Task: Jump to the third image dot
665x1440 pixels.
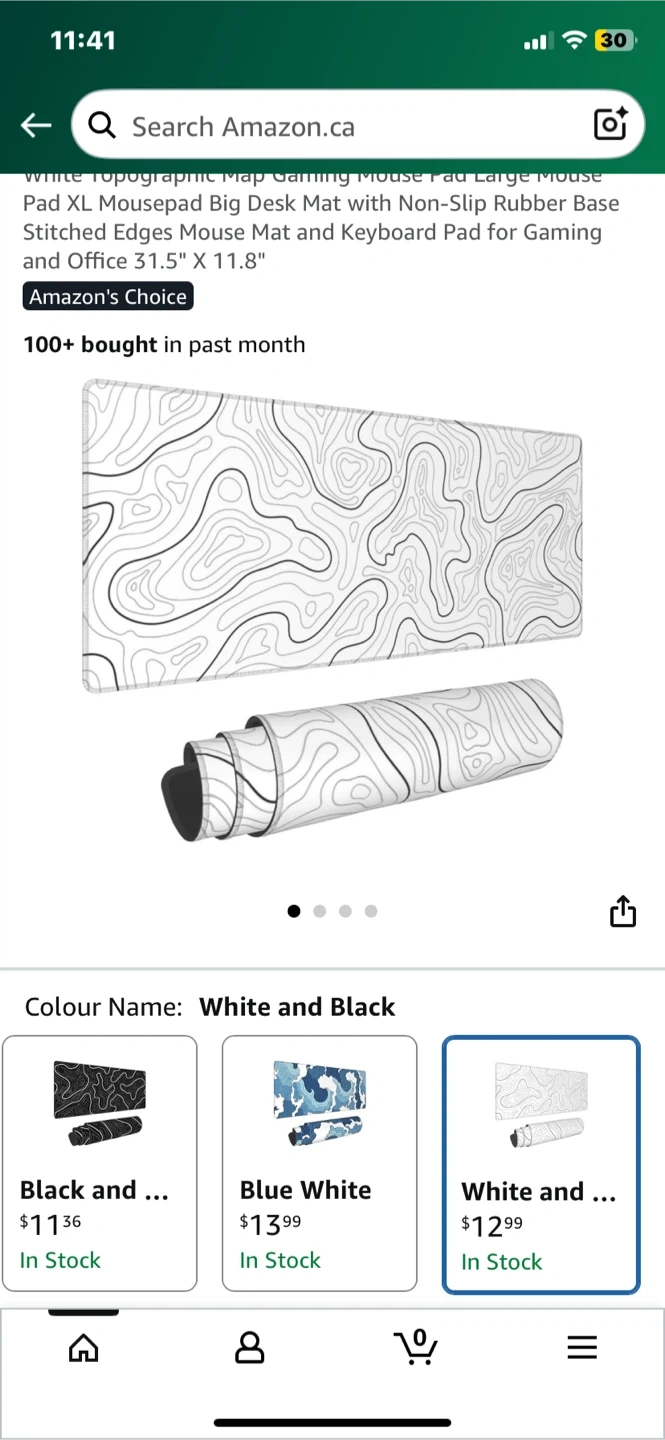Action: pos(345,911)
